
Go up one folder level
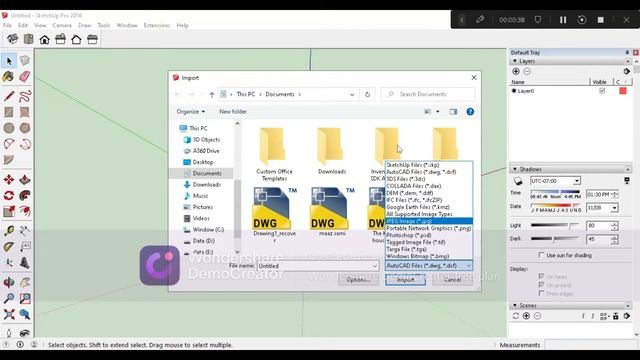pos(211,94)
